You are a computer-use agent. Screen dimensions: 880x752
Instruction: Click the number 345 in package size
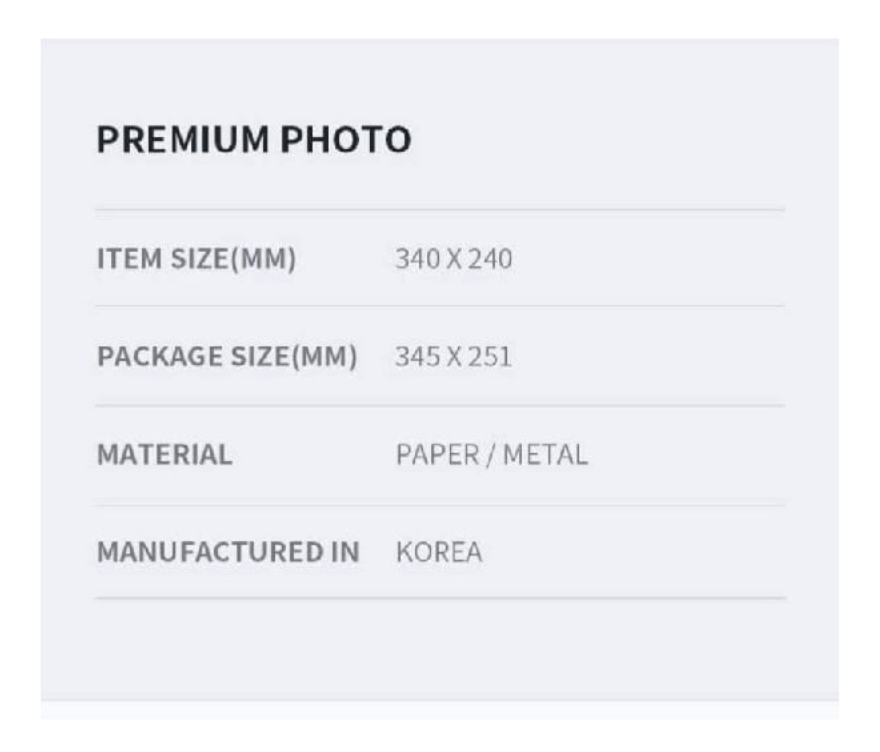[x=415, y=357]
